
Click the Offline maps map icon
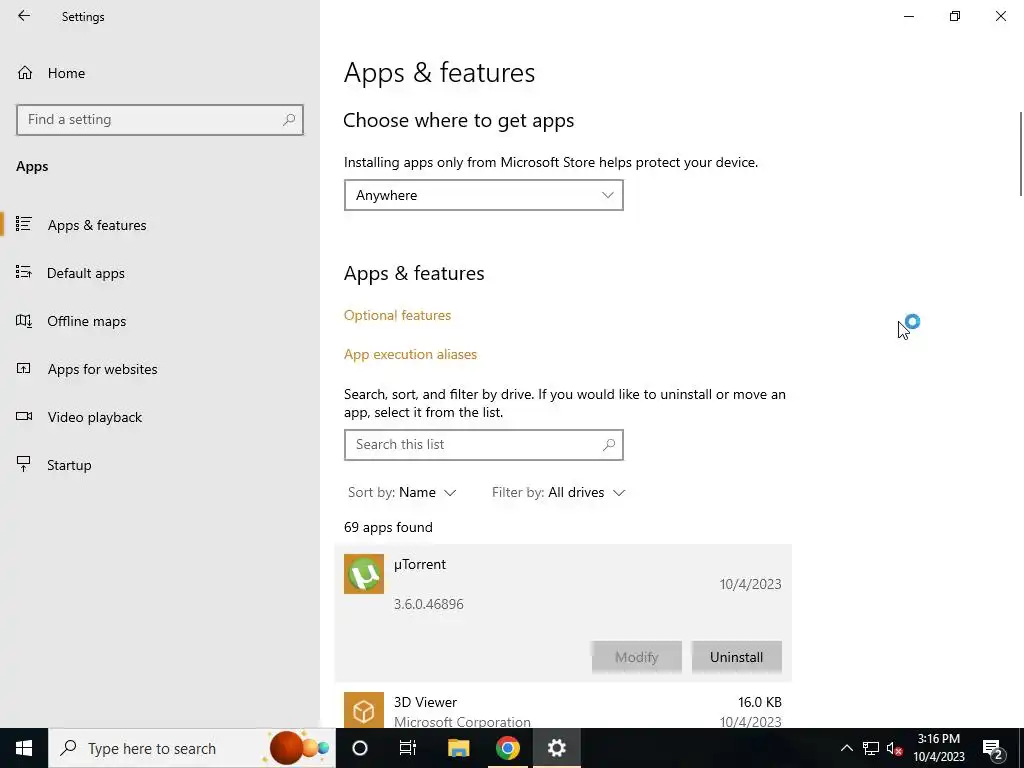[x=24, y=321]
